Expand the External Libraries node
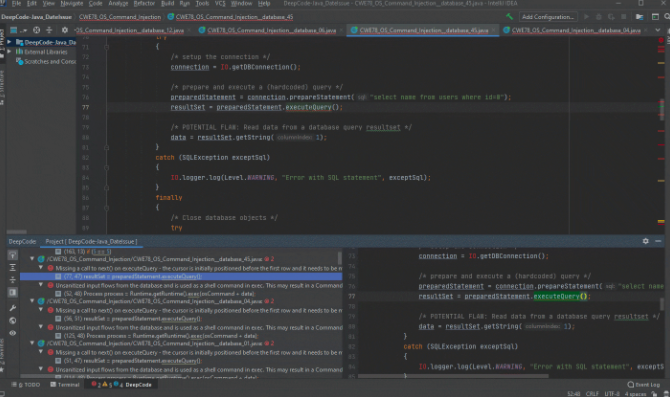The image size is (670, 397). 9,52
